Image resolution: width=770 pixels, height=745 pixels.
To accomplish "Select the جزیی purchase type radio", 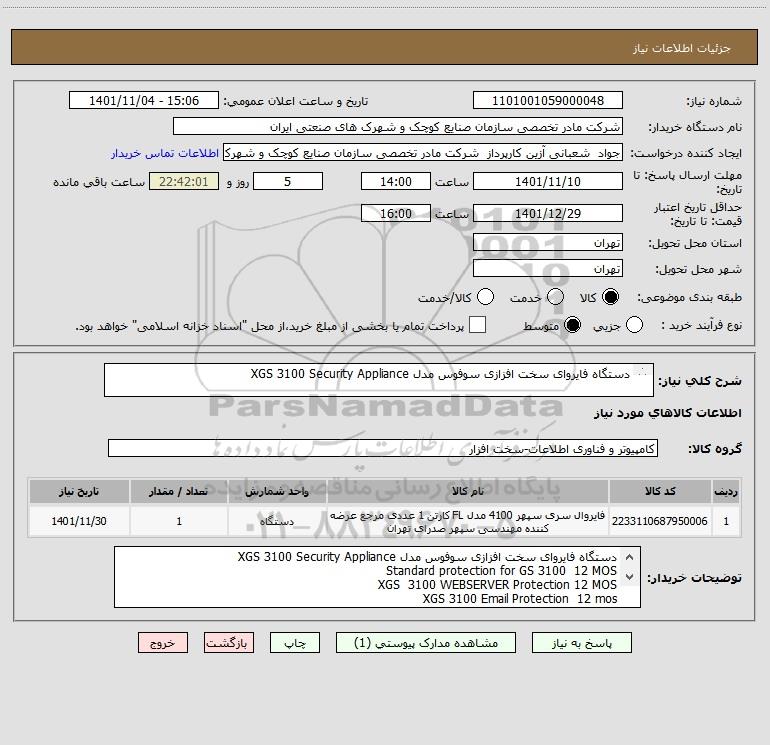I will pyautogui.click(x=634, y=325).
